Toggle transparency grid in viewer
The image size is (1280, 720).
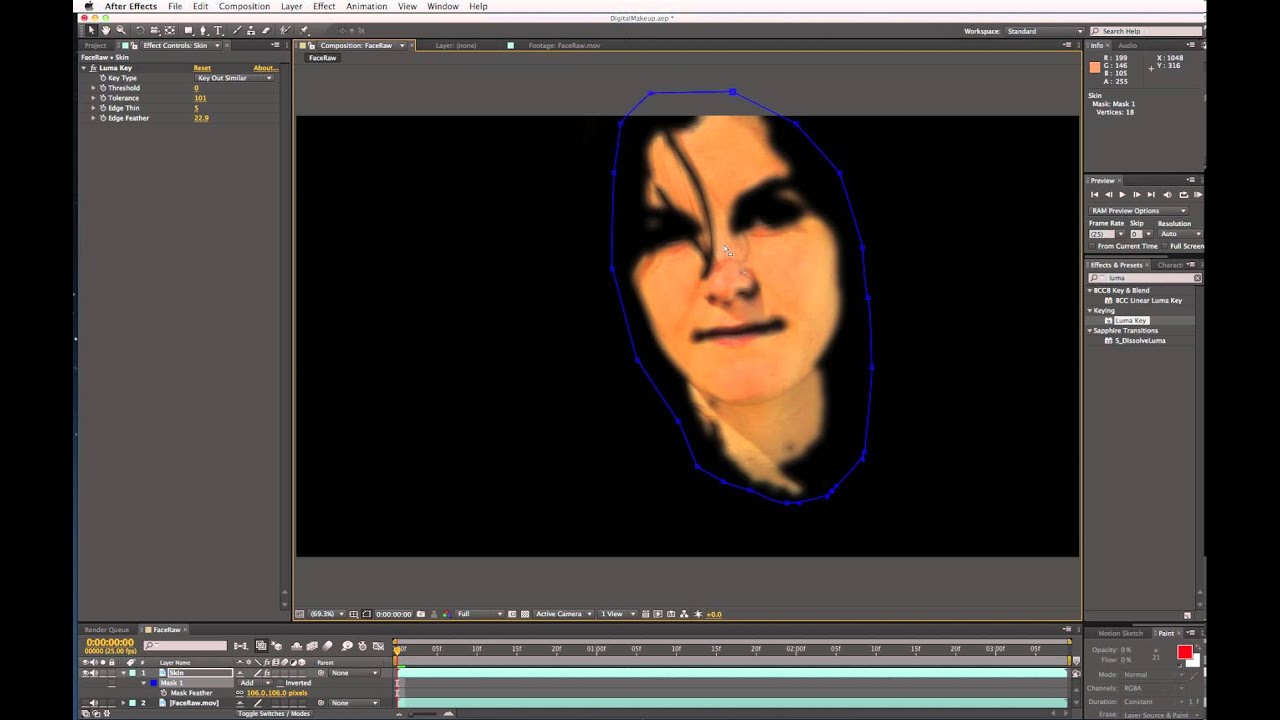(x=523, y=614)
